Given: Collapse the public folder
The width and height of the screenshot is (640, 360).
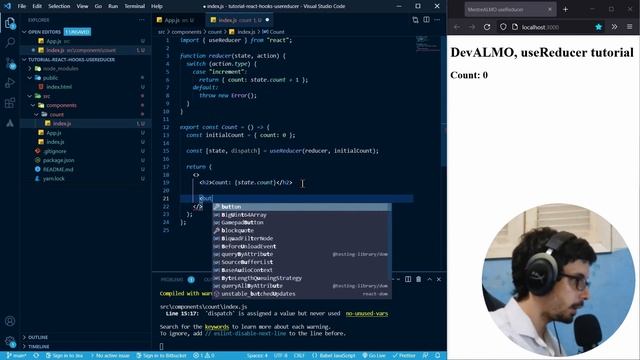Looking at the screenshot, I should pos(30,78).
